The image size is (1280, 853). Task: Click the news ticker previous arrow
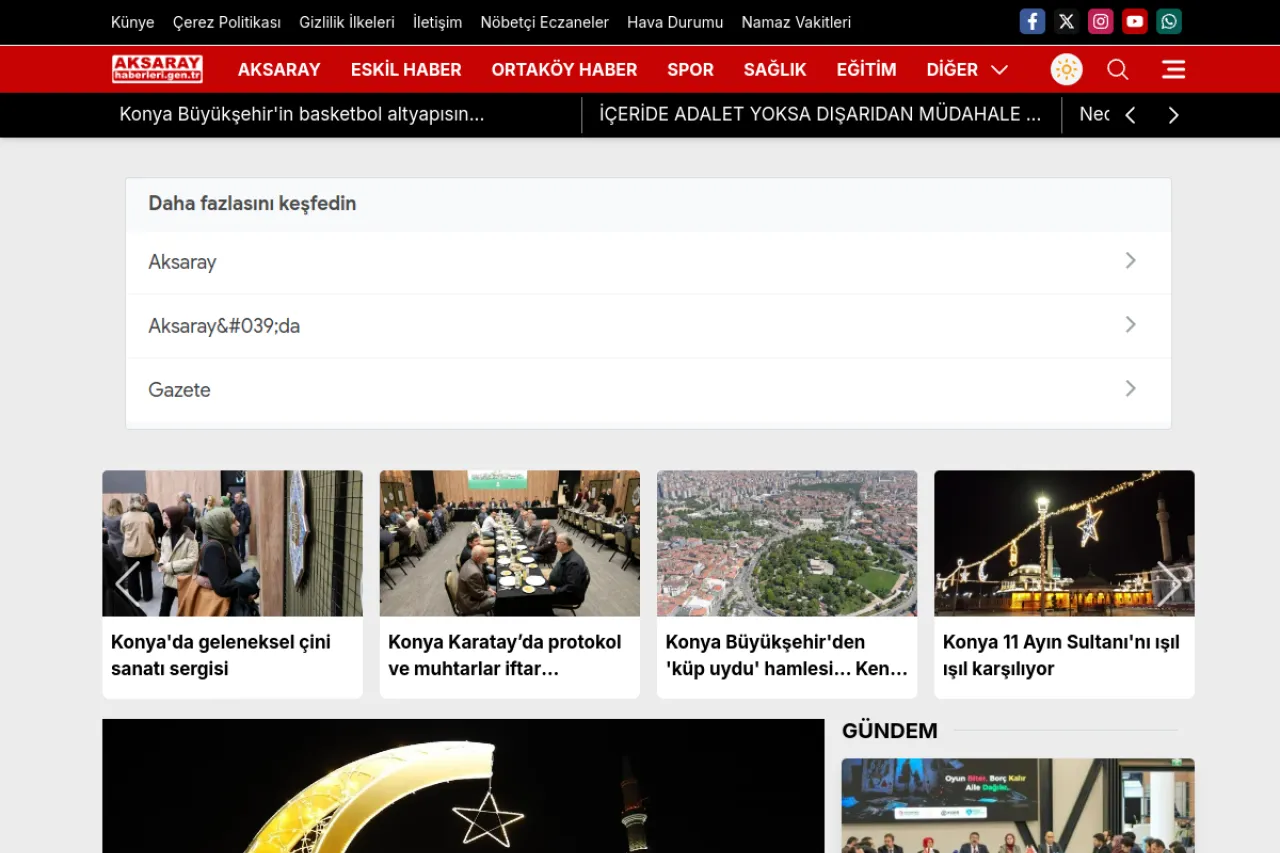1130,114
